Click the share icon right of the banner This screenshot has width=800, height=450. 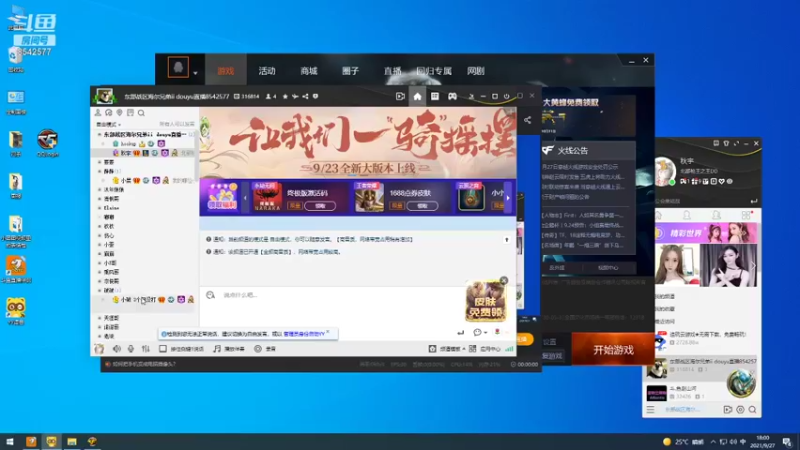click(528, 120)
